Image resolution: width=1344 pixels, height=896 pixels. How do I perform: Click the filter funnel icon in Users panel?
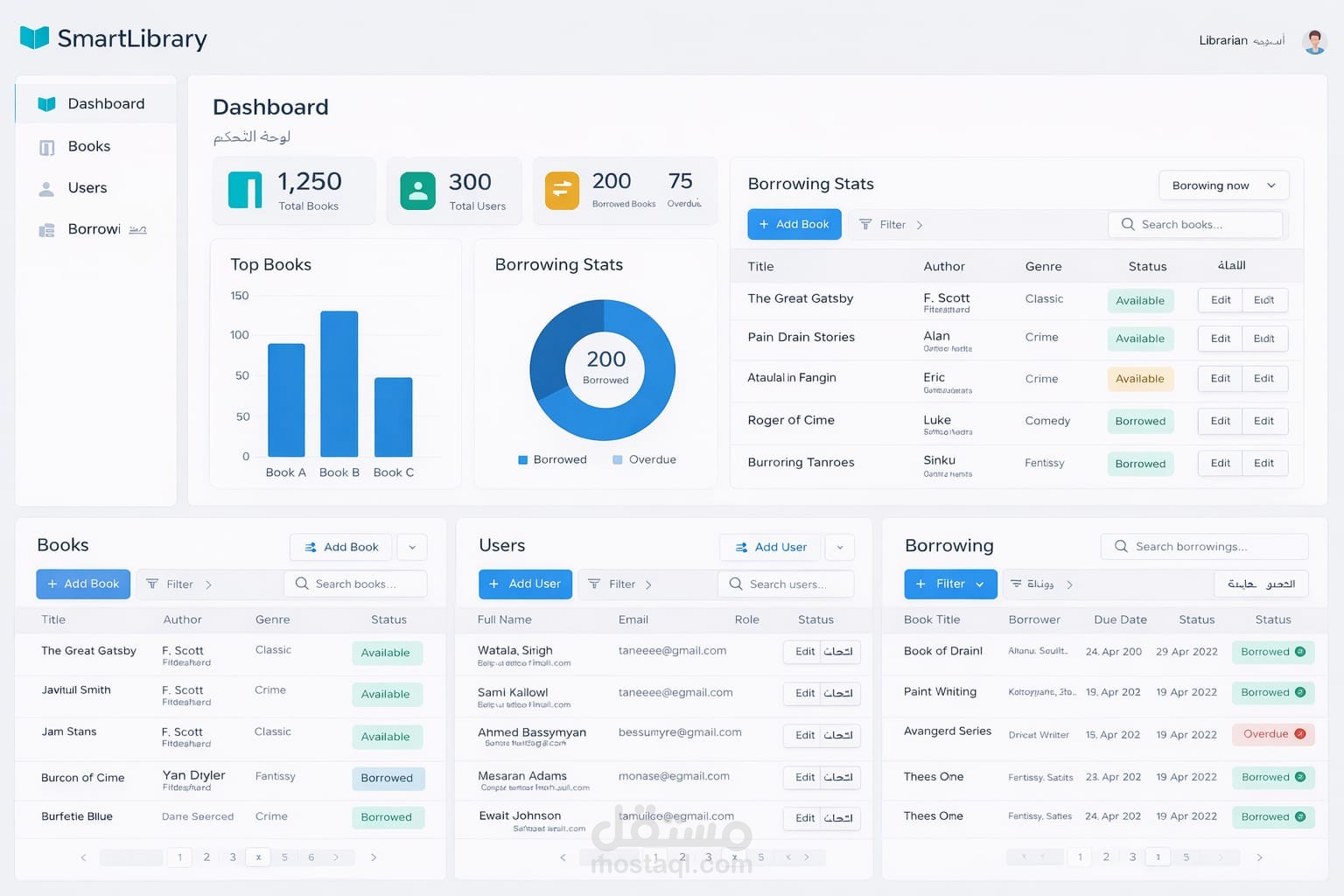(594, 584)
